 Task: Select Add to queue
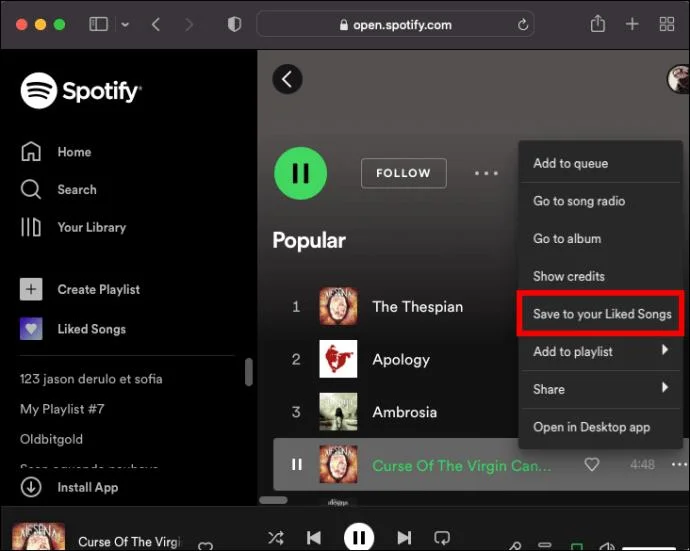(x=600, y=163)
